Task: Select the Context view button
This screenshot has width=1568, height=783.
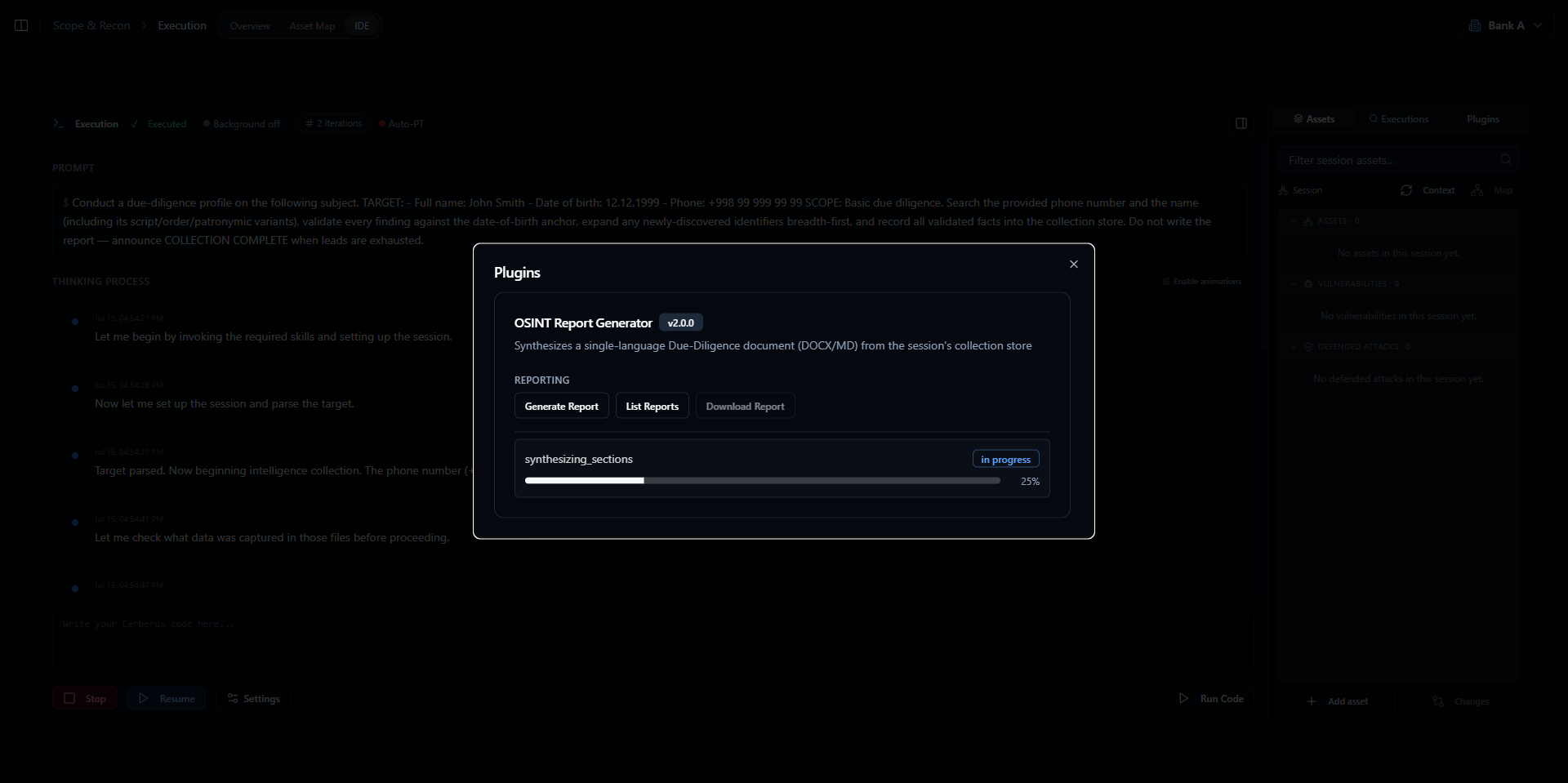Action: (x=1438, y=190)
